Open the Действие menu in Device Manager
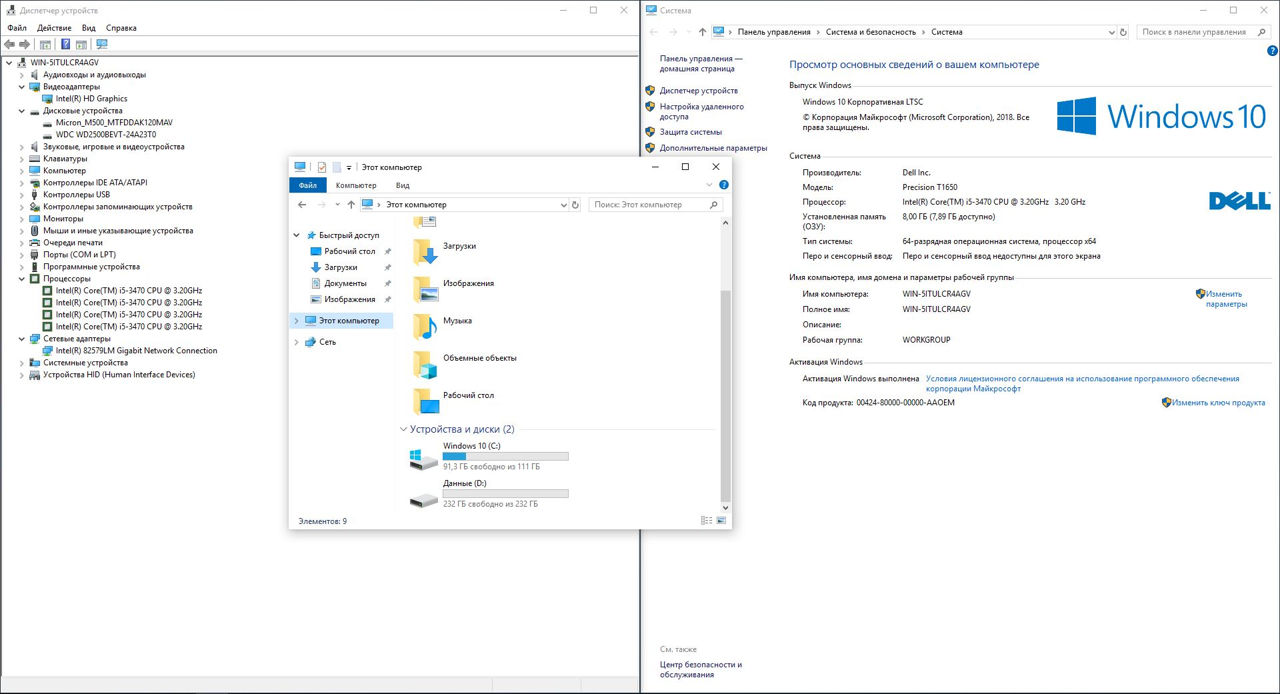This screenshot has height=694, width=1280. [x=54, y=28]
